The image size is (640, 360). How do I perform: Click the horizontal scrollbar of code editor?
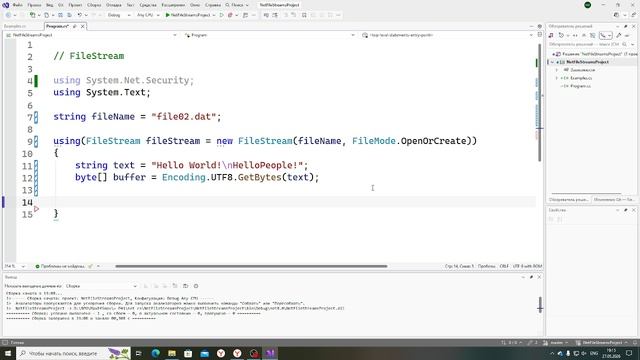point(251,266)
